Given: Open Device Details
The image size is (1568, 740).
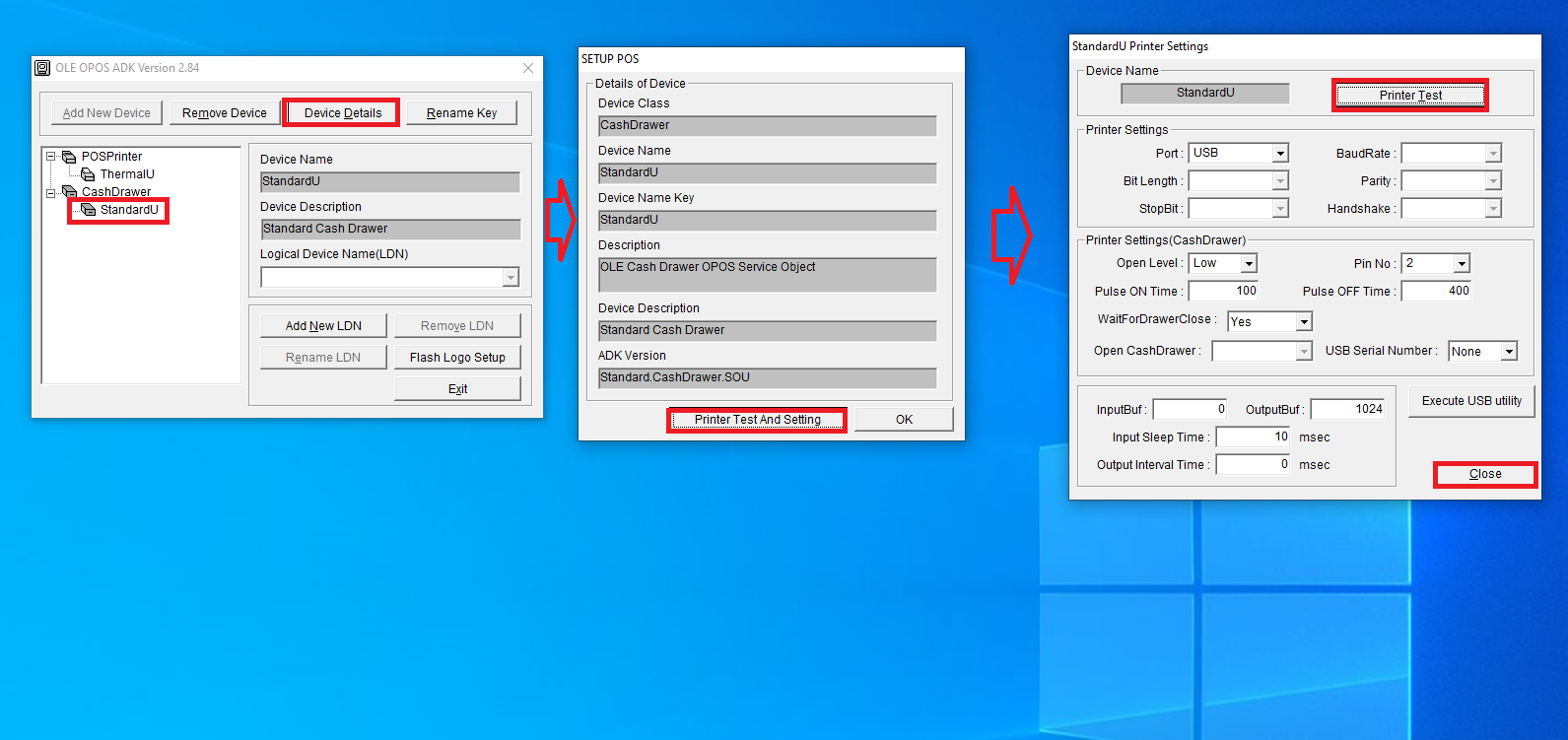Looking at the screenshot, I should point(343,113).
